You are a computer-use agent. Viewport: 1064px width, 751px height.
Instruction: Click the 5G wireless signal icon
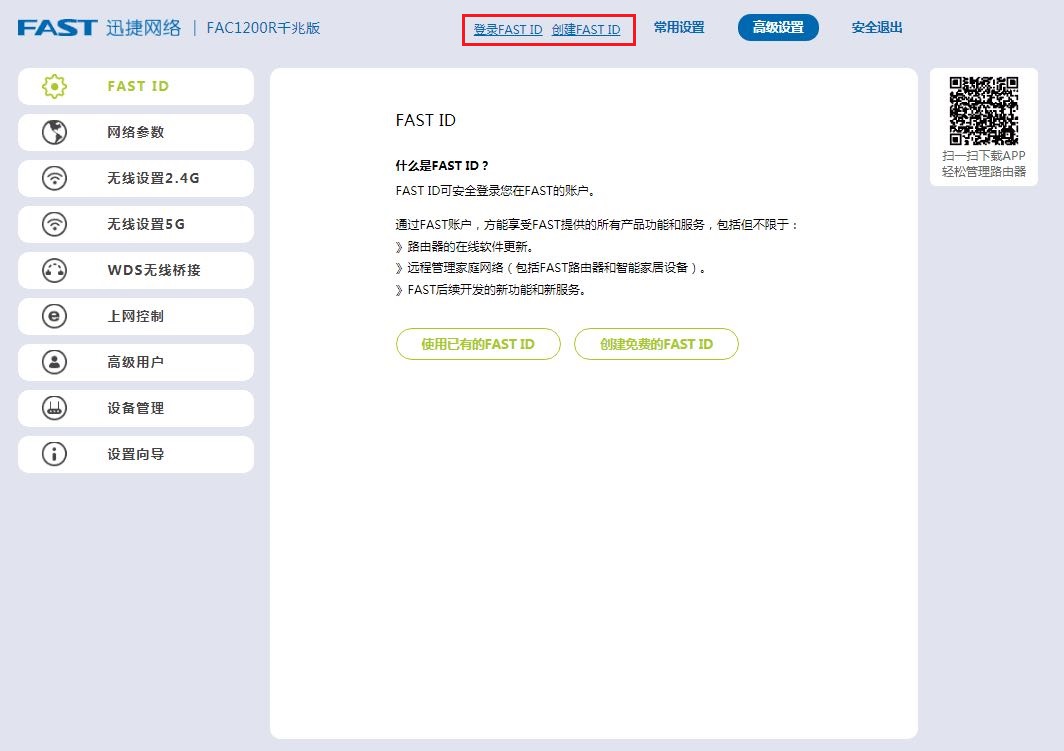(x=55, y=224)
